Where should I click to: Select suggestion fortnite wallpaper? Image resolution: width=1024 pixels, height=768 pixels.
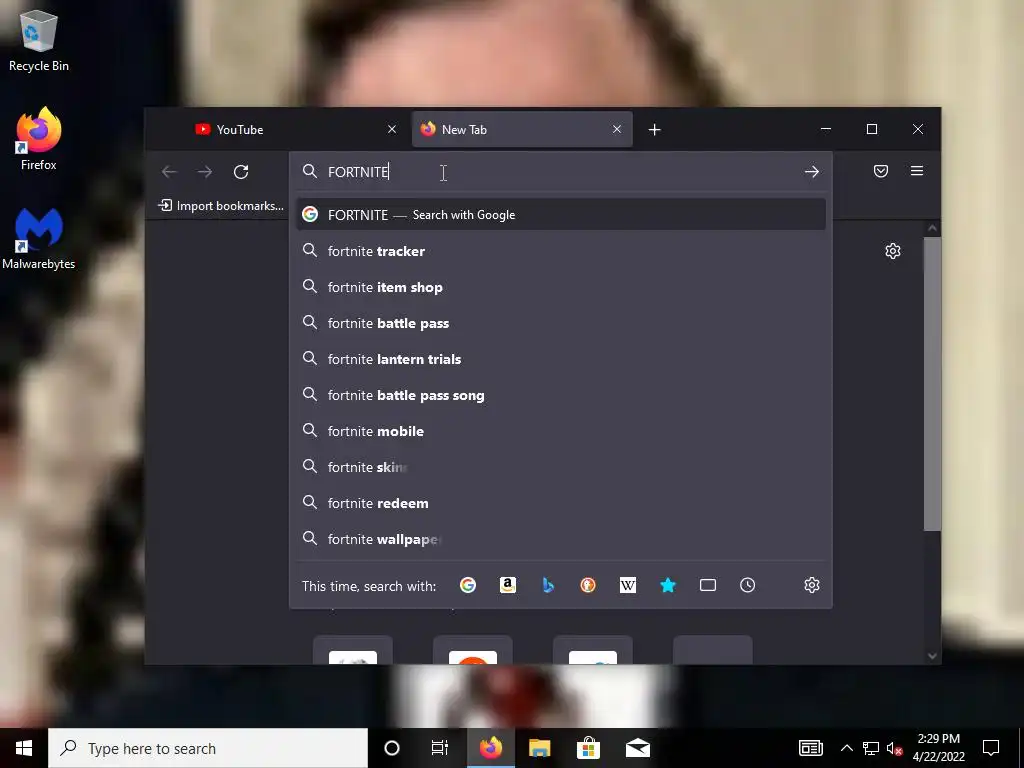pyautogui.click(x=561, y=538)
